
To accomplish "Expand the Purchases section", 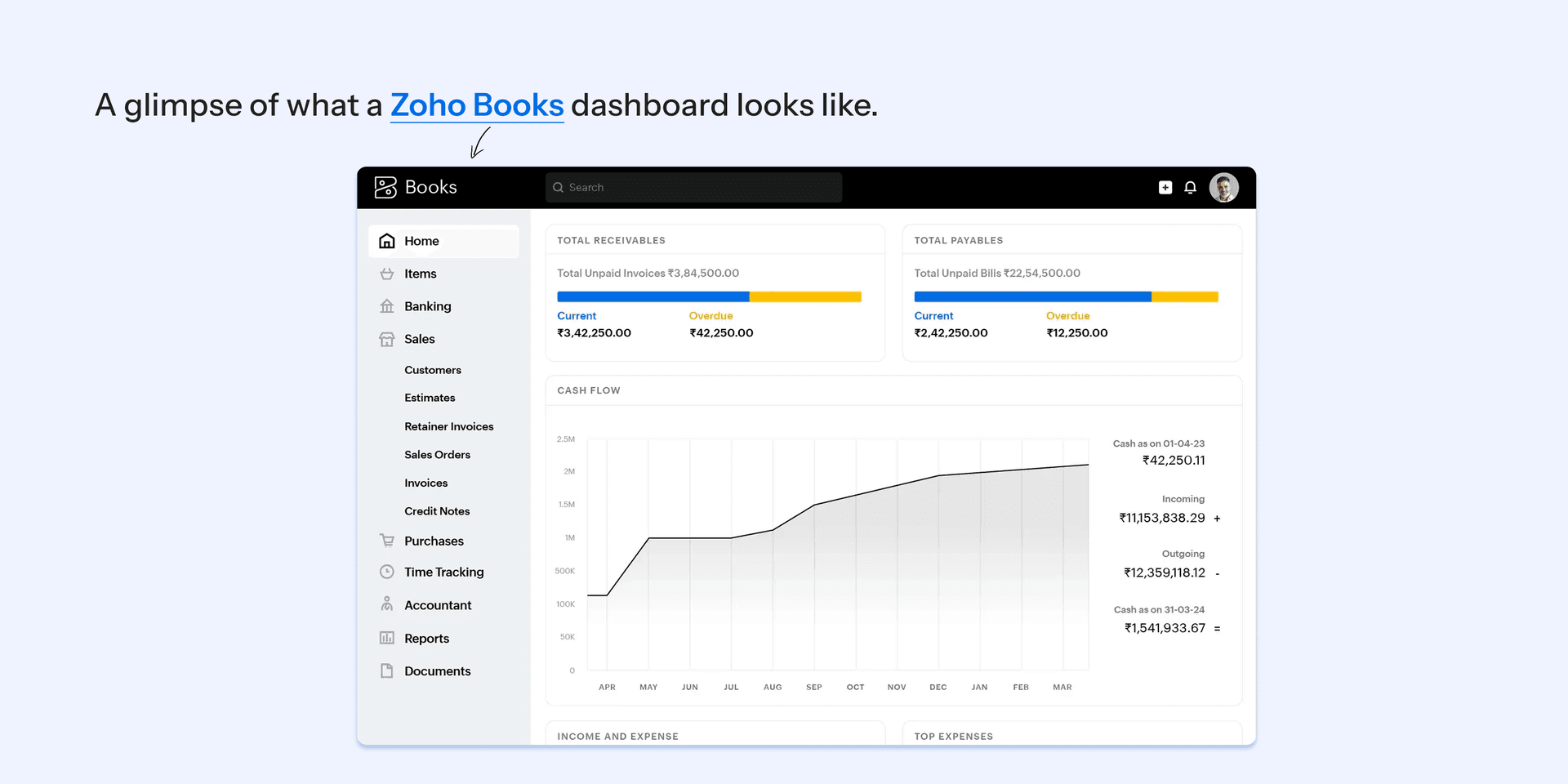I will pyautogui.click(x=434, y=541).
